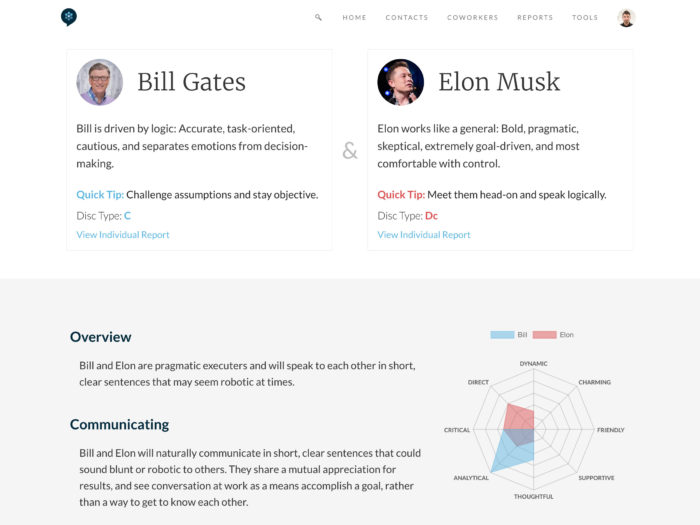This screenshot has width=700, height=525.
Task: Click Bill Gates profile photo
Action: coord(99,82)
